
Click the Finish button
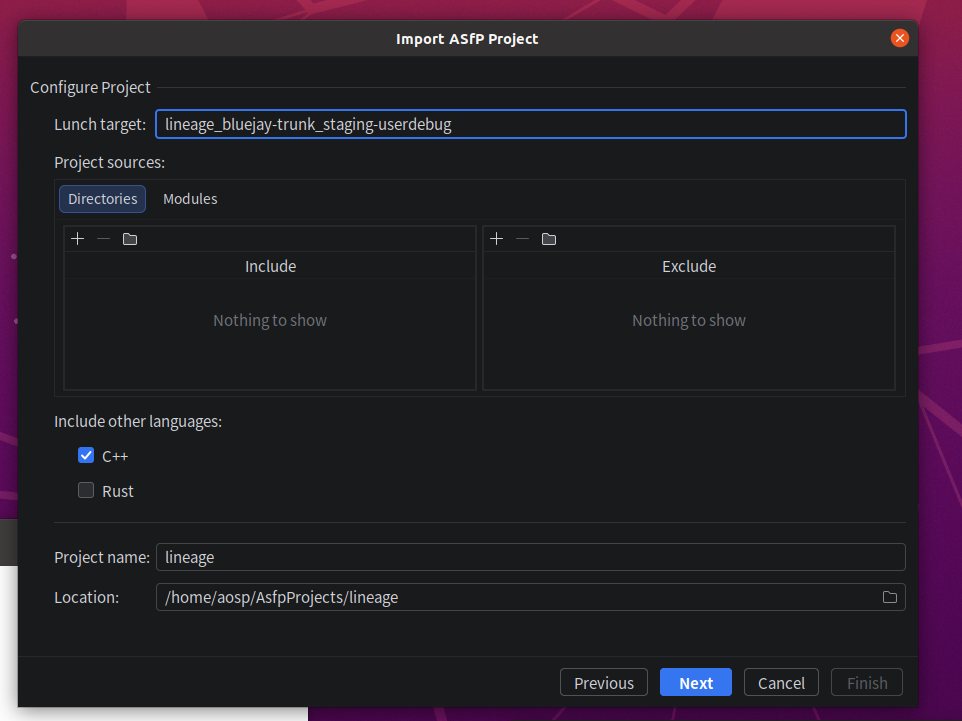[x=867, y=682]
